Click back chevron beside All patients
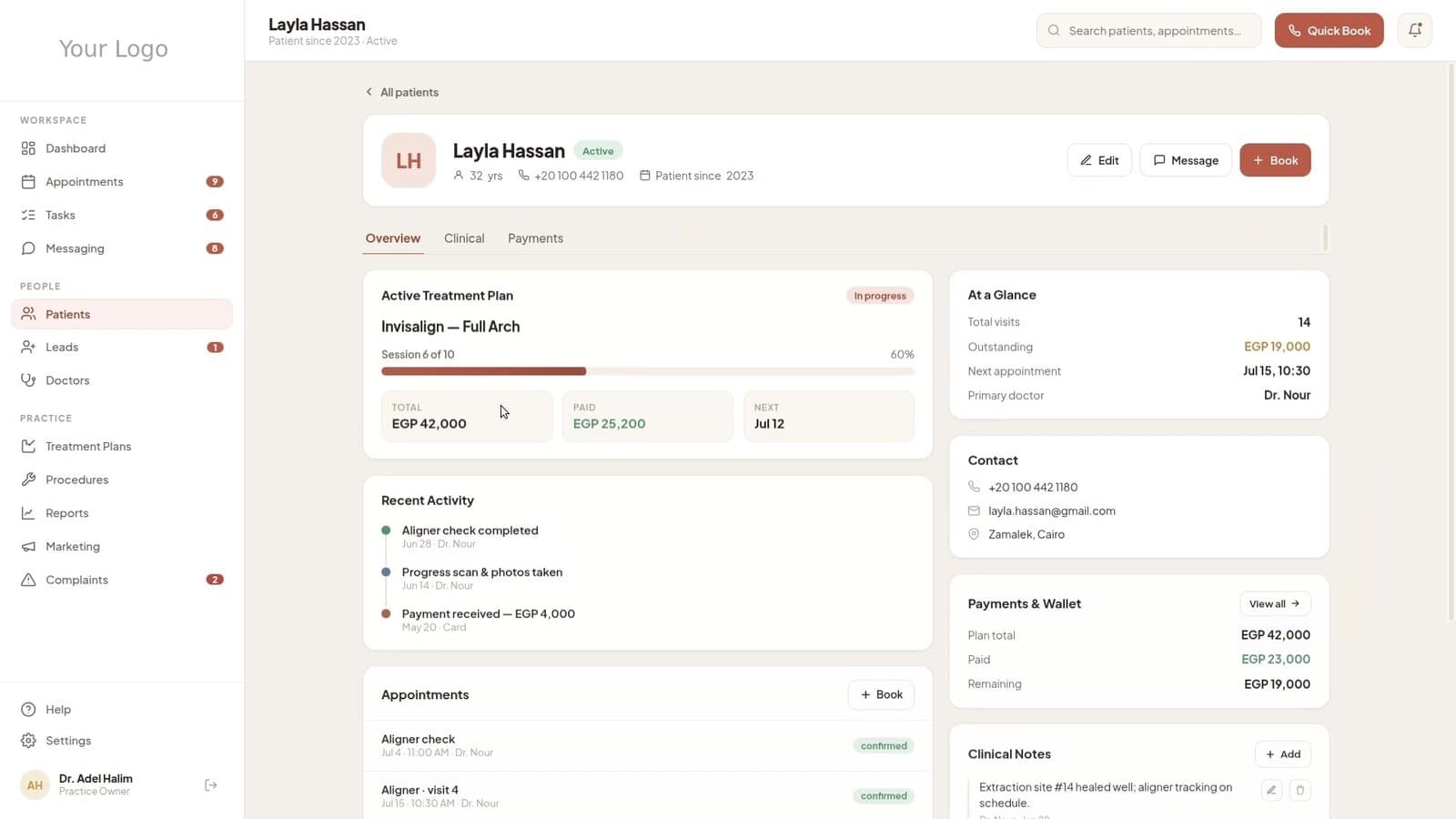The image size is (1456, 819). tap(369, 92)
